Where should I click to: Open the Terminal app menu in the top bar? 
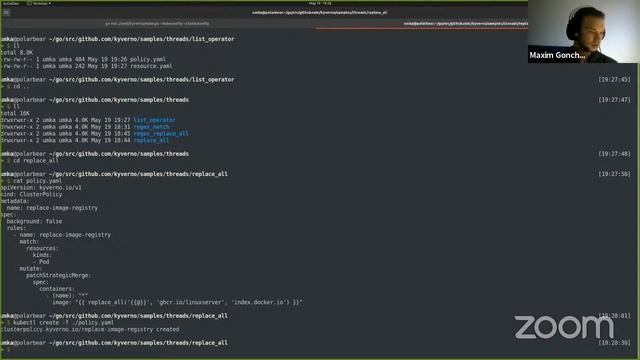[39, 3]
